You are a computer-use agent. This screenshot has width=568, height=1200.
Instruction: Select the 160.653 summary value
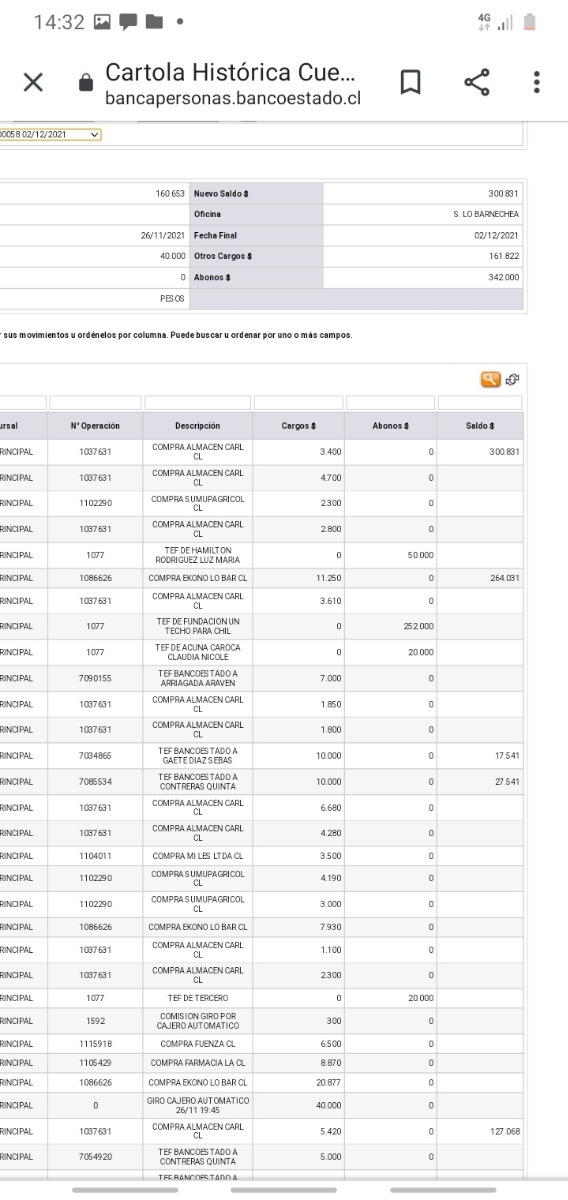pyautogui.click(x=171, y=193)
